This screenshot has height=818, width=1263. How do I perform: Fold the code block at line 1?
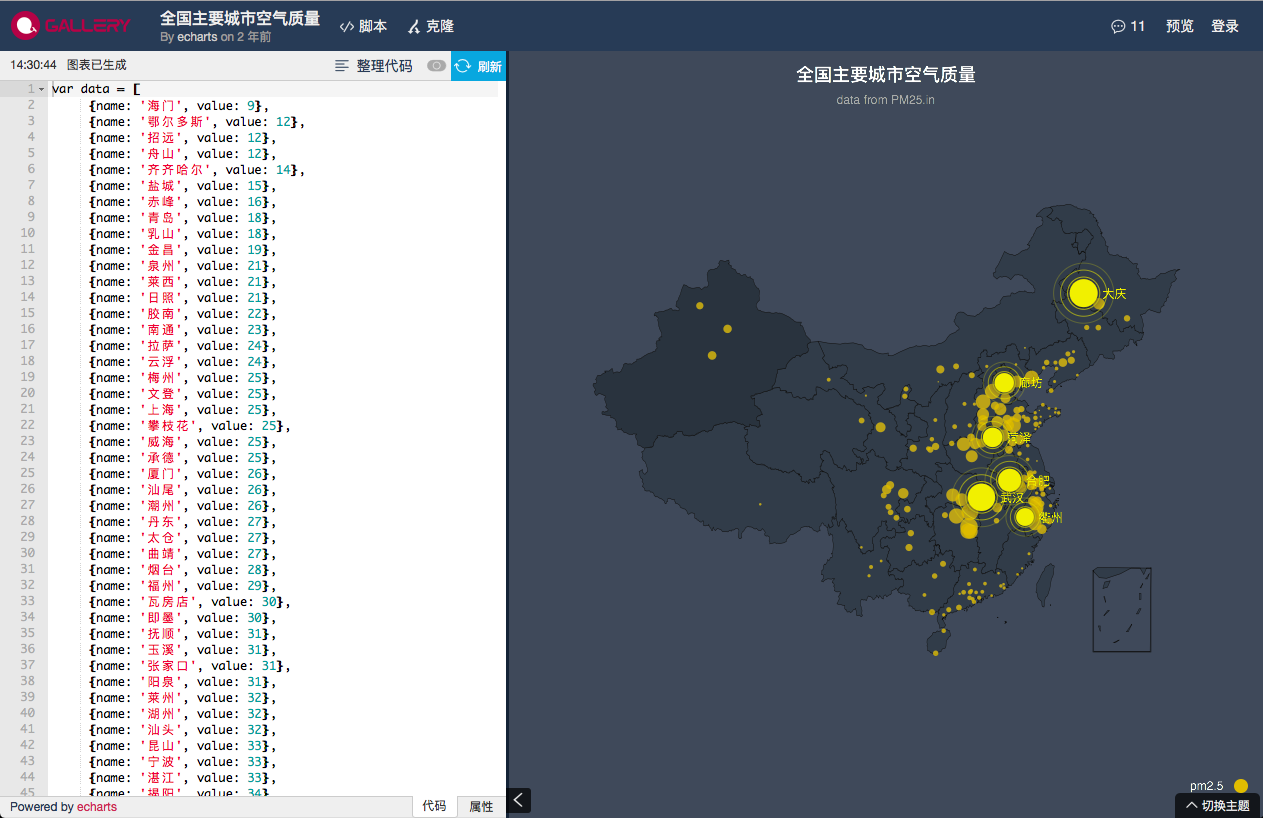coord(41,89)
